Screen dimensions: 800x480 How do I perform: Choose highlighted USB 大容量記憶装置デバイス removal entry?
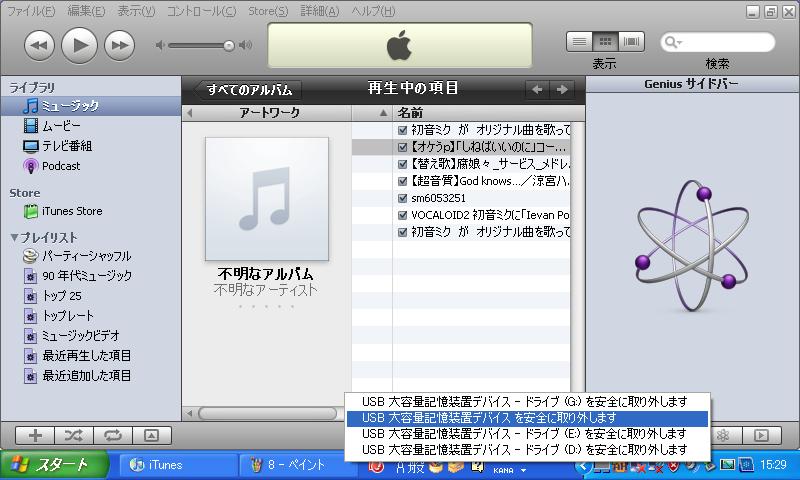[527, 418]
